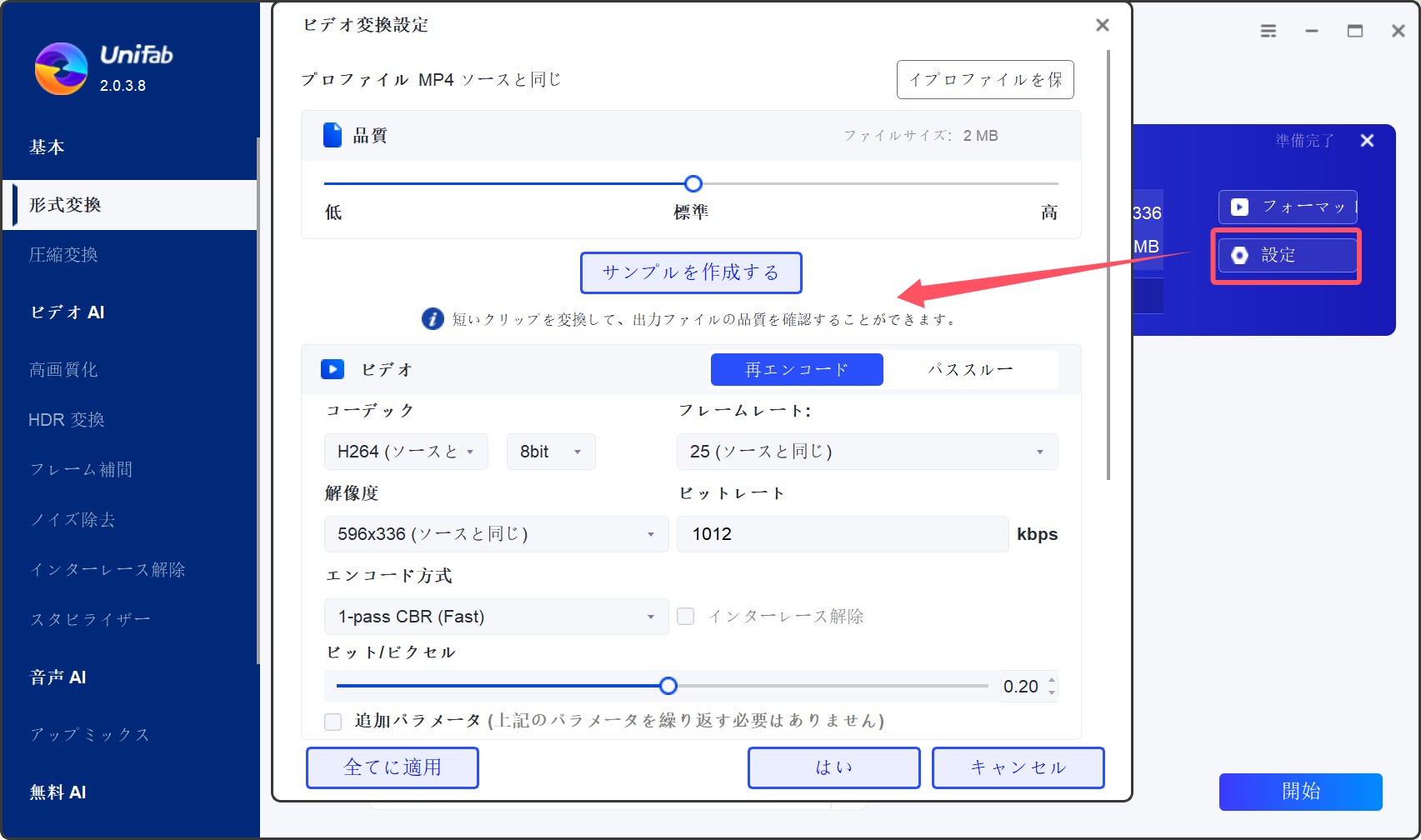Image resolution: width=1421 pixels, height=840 pixels.
Task: Open the H264 codec dropdown
Action: (x=406, y=452)
